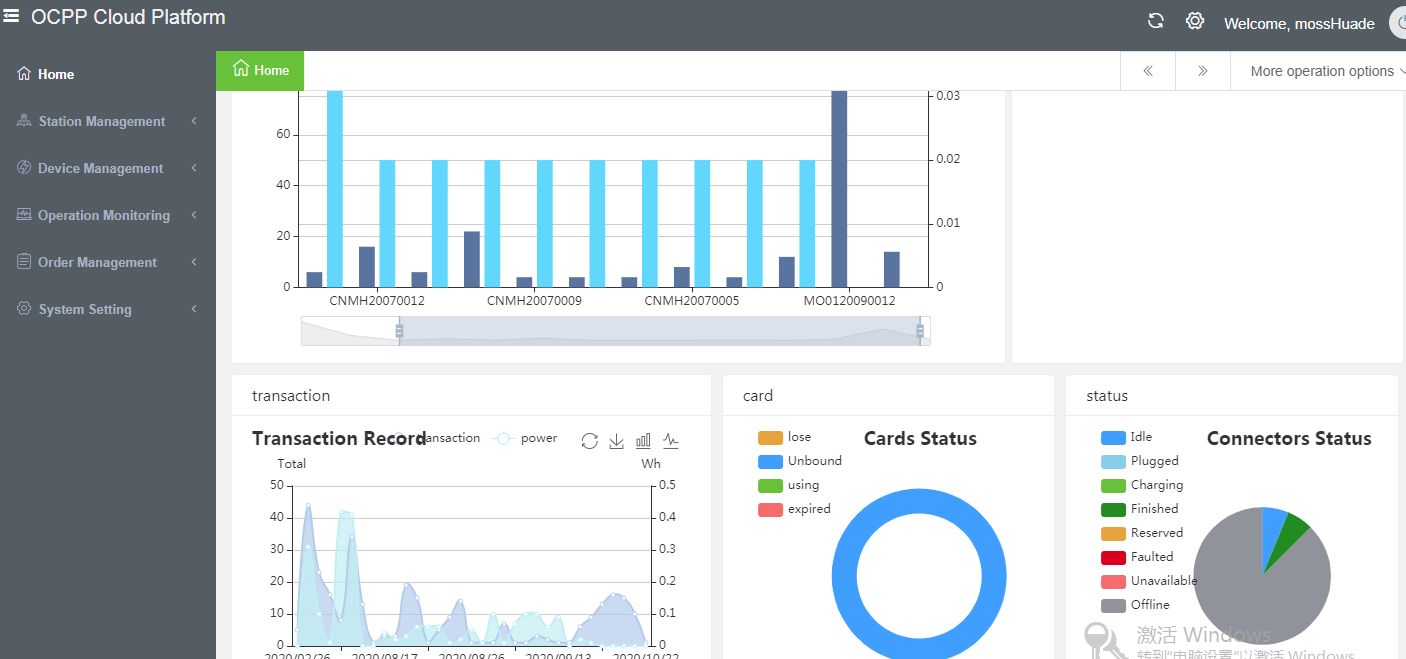This screenshot has width=1406, height=659.
Task: Expand the Order Management chevron
Action: (x=193, y=262)
